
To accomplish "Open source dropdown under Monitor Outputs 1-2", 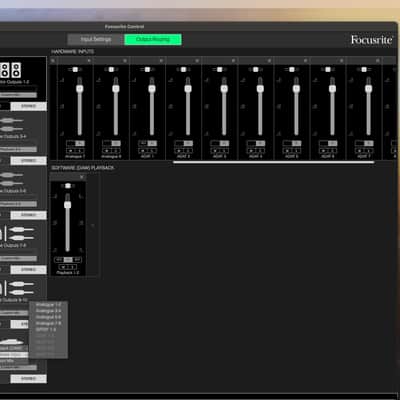I will [18, 95].
